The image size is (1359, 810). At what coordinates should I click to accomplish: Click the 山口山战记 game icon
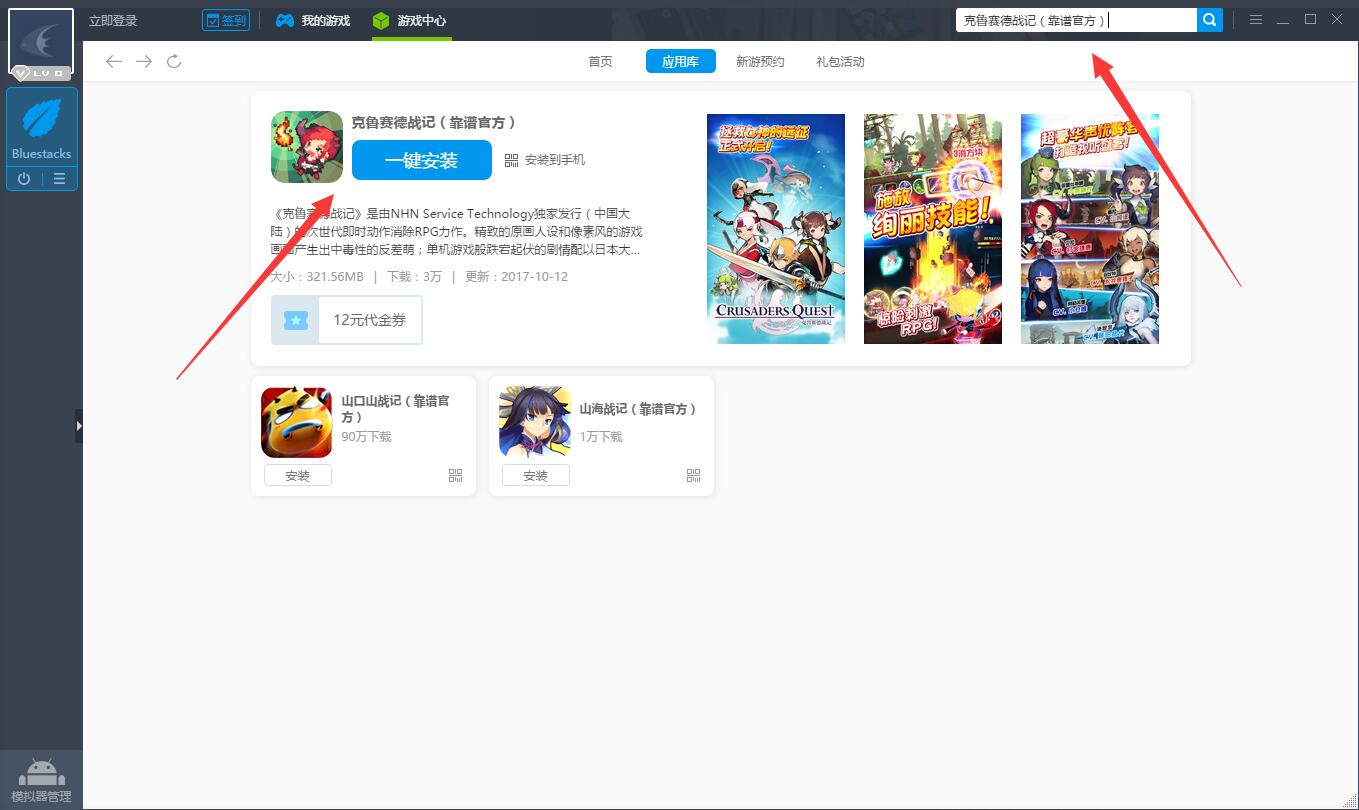pos(297,422)
